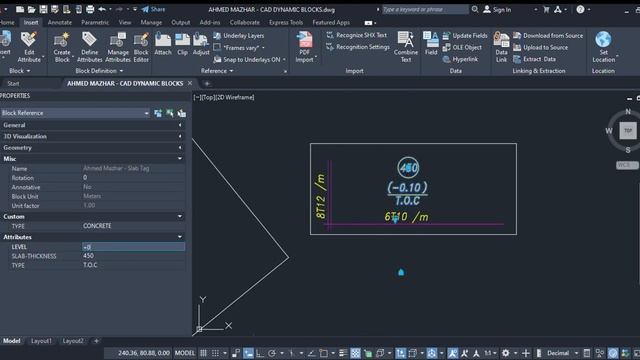Toggle ortho mode in status bar

click(260, 353)
